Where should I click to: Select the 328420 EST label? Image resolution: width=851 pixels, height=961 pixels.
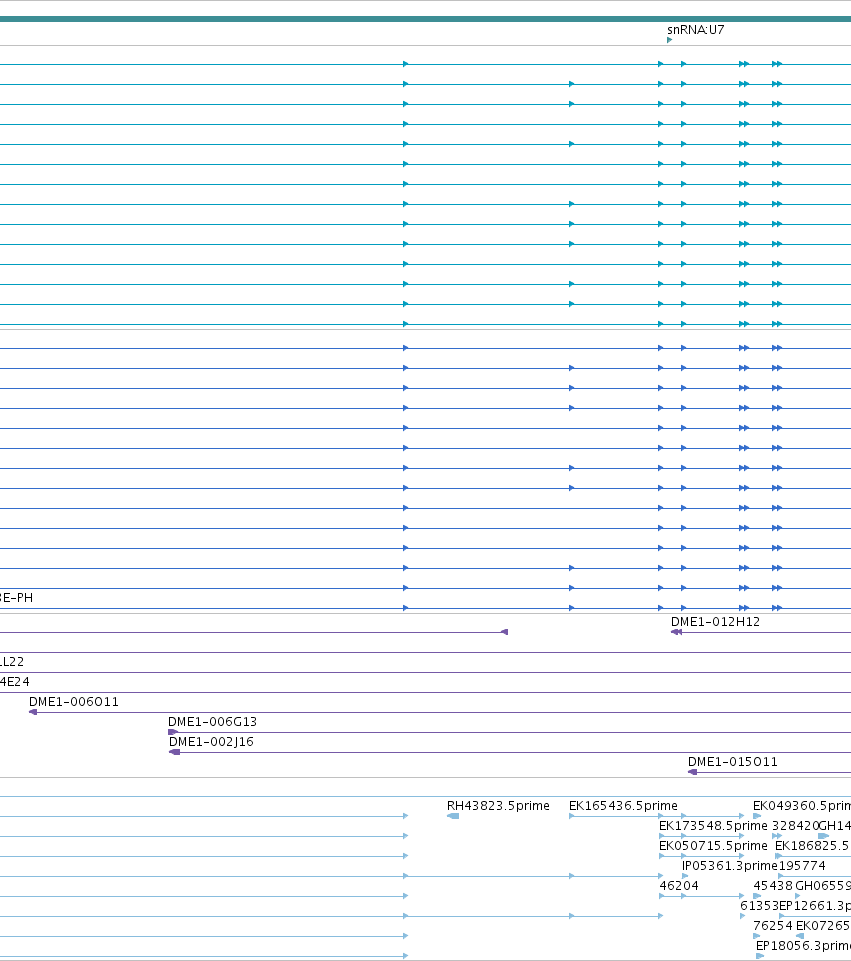(795, 826)
